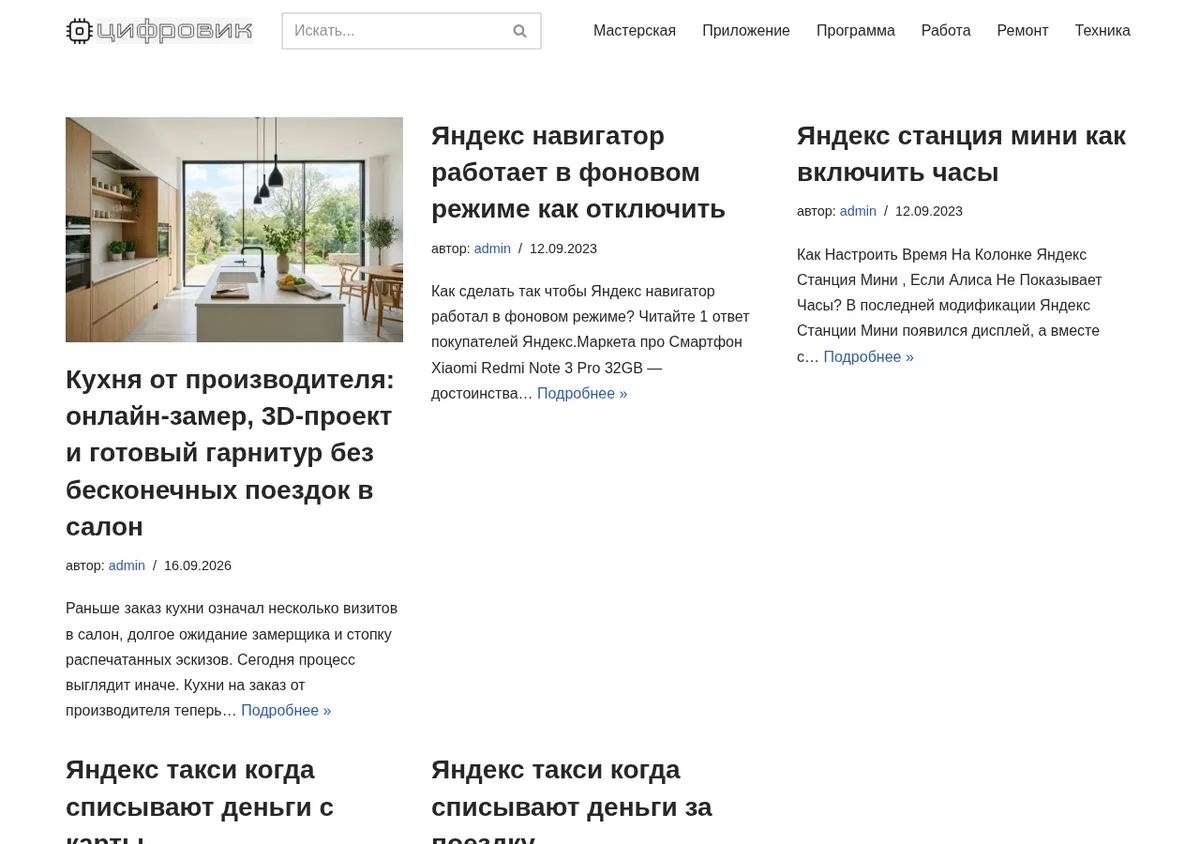This screenshot has width=1200, height=844.
Task: Open the kitchen photo thumbnail
Action: 234,230
